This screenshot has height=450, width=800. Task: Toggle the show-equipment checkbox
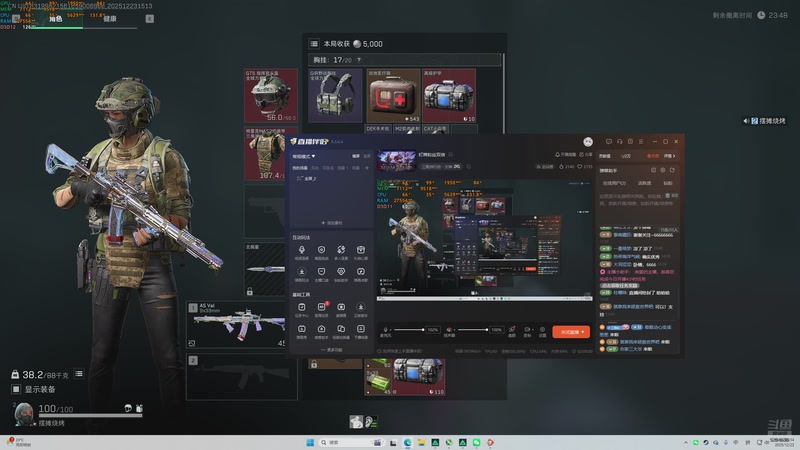pyautogui.click(x=16, y=389)
